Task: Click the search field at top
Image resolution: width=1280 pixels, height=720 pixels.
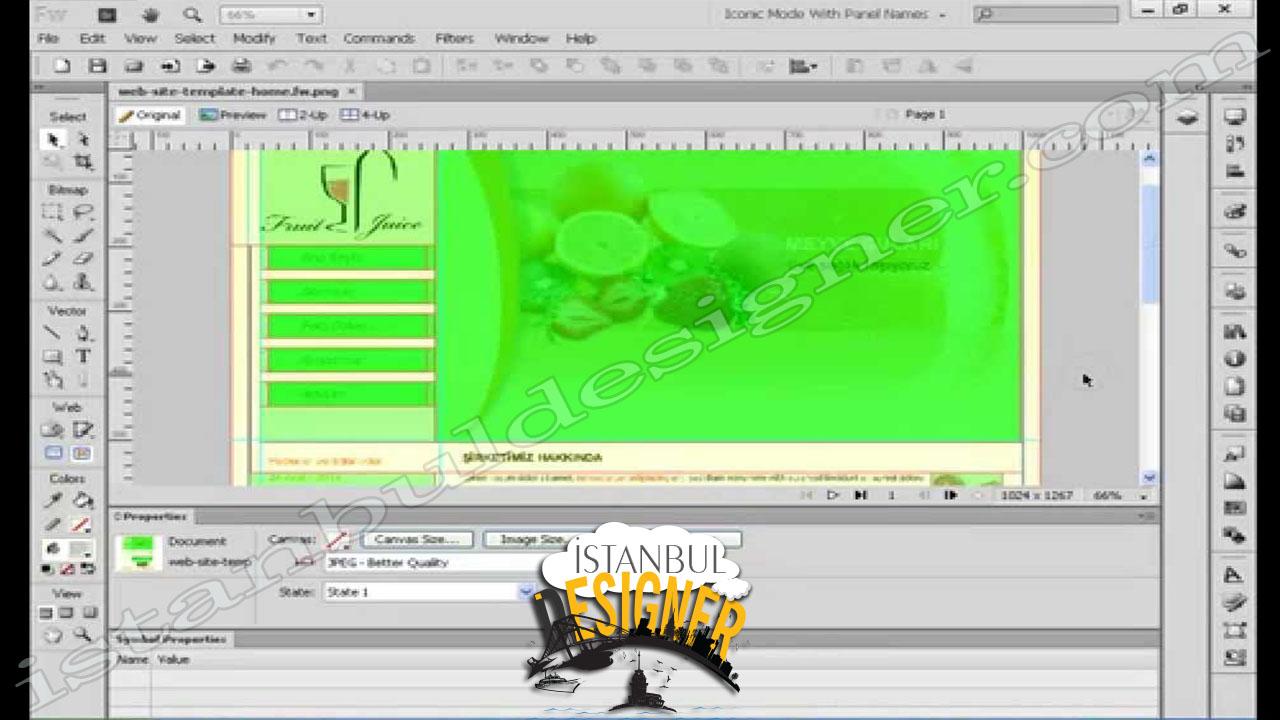Action: pyautogui.click(x=1045, y=15)
